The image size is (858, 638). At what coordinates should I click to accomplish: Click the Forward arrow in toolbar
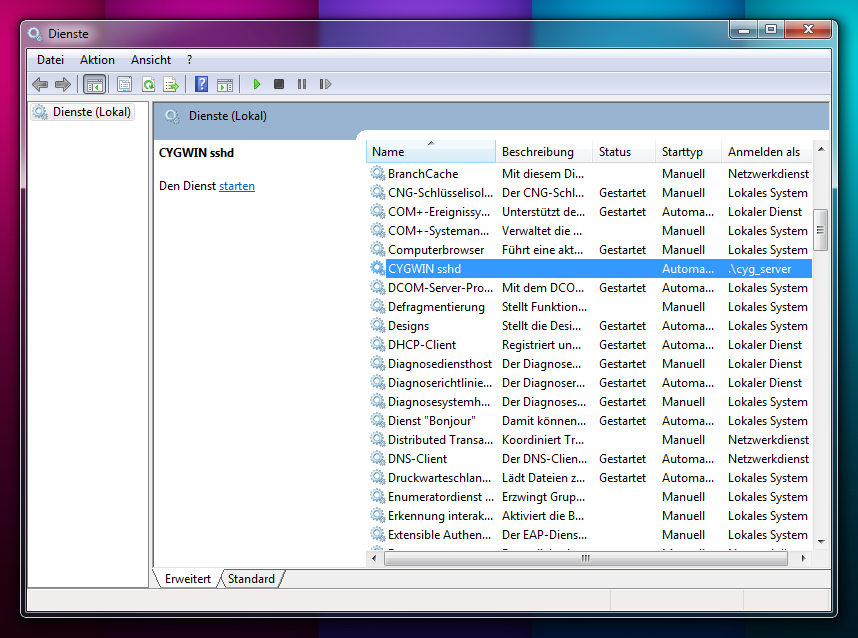tap(62, 85)
